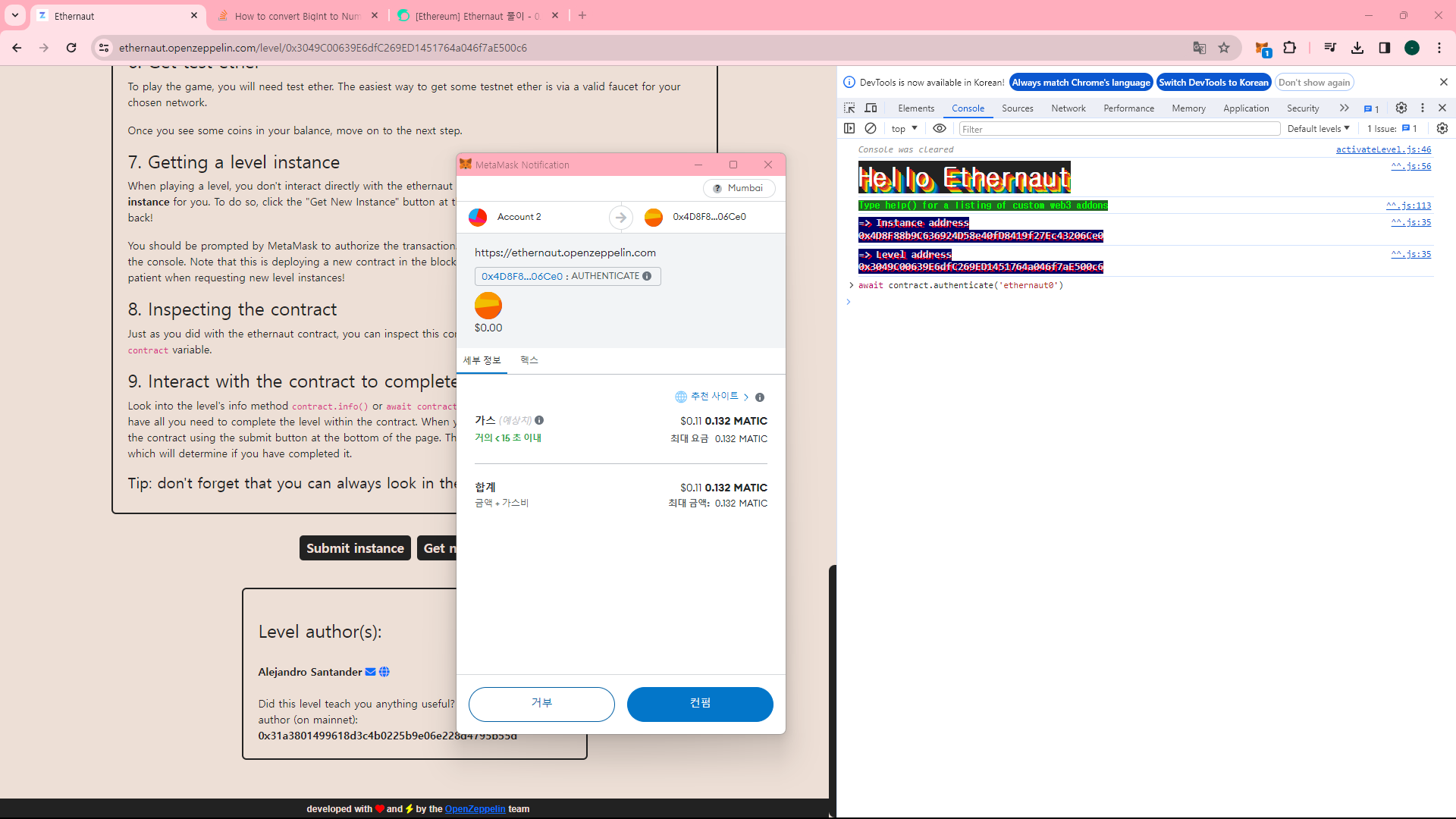This screenshot has width=1456, height=819.
Task: Click Always match Chrome's language
Action: tap(1081, 82)
